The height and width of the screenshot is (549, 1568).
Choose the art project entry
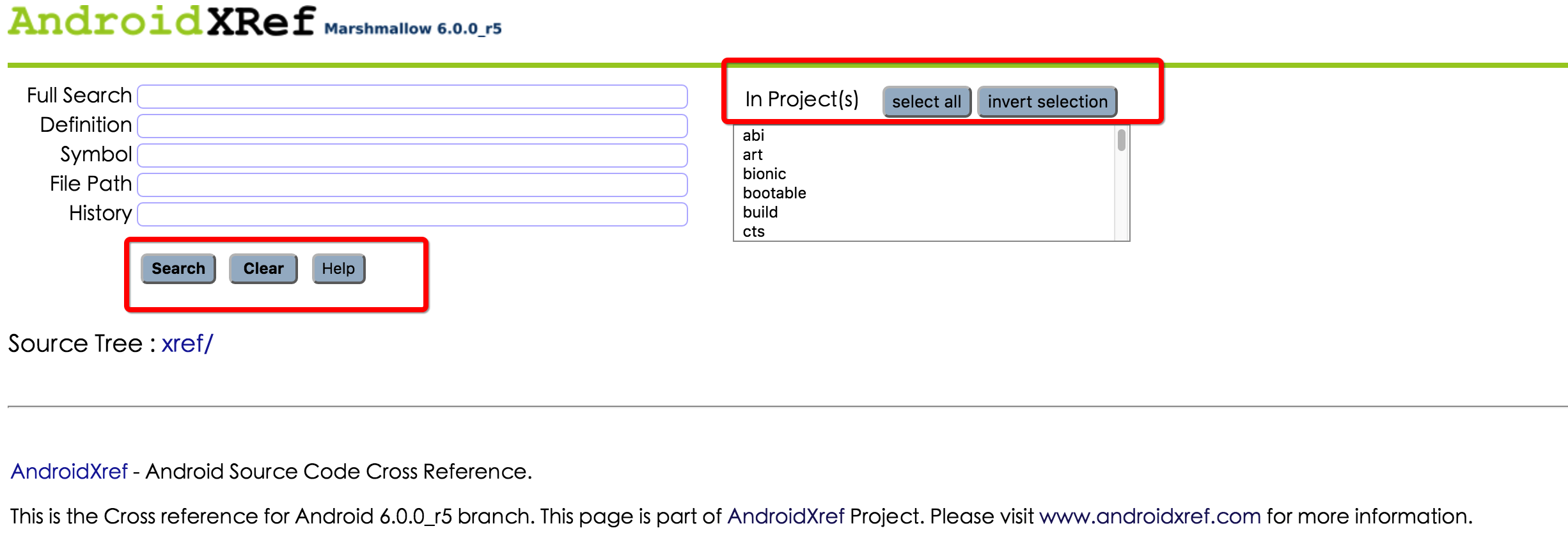[x=753, y=155]
